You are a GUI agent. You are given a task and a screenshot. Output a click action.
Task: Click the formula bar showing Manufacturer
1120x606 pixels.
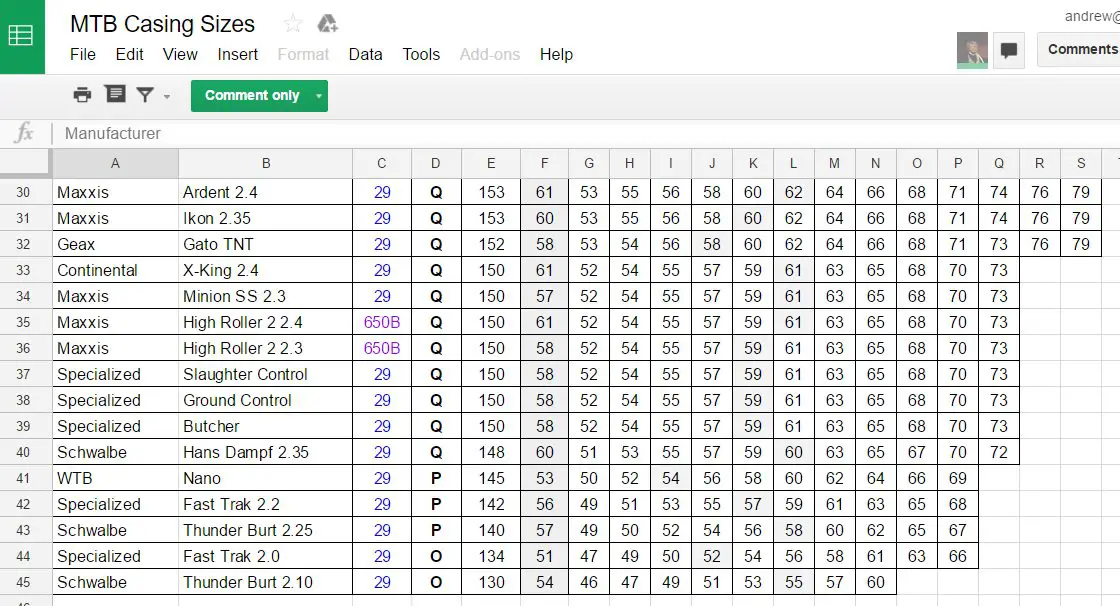click(586, 134)
